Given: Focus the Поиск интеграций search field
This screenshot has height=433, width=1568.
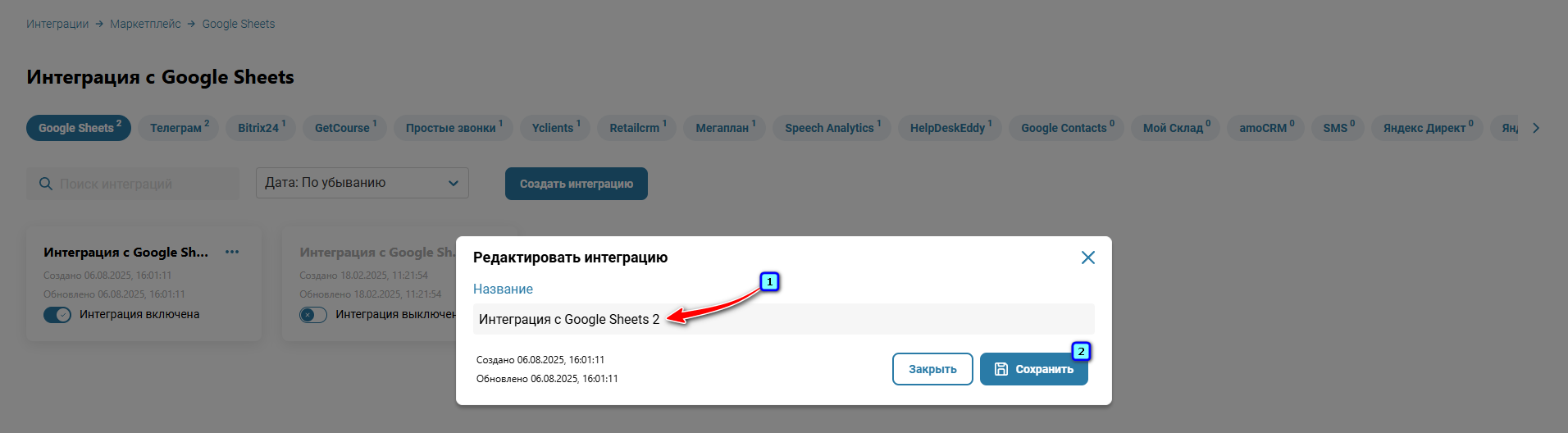Looking at the screenshot, I should [x=133, y=184].
